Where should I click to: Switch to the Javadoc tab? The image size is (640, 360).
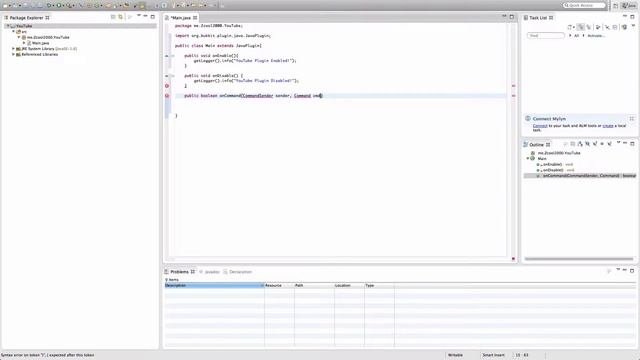point(209,271)
